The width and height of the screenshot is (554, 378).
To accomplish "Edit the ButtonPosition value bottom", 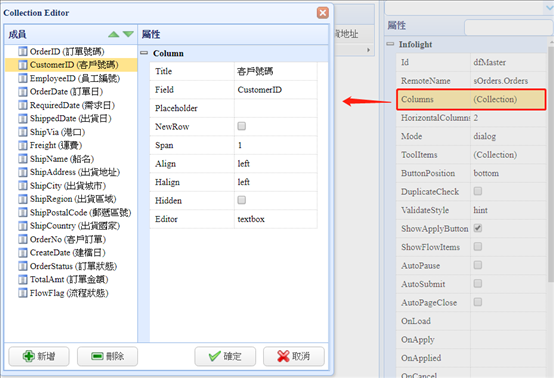I will coord(508,173).
